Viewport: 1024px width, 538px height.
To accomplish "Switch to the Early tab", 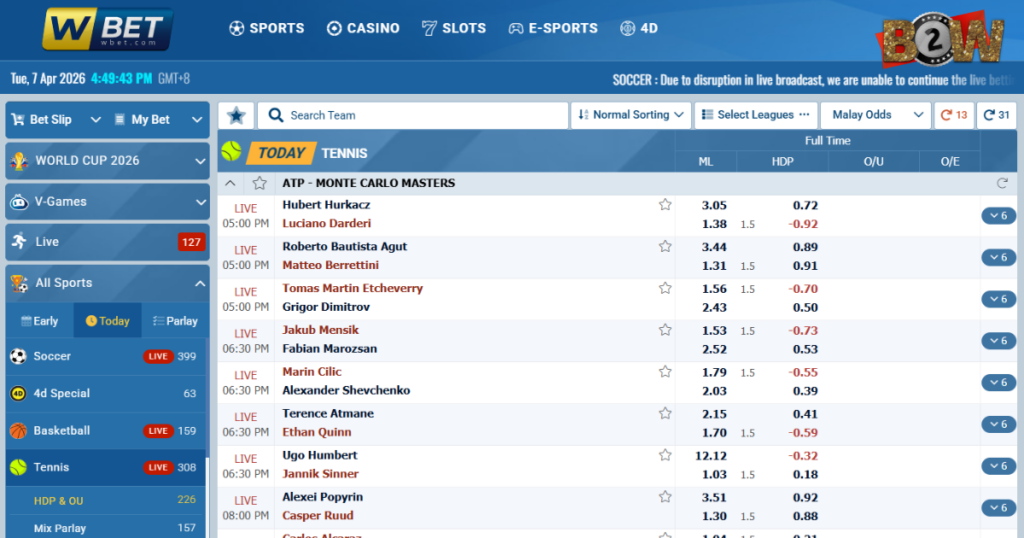I will tap(40, 321).
